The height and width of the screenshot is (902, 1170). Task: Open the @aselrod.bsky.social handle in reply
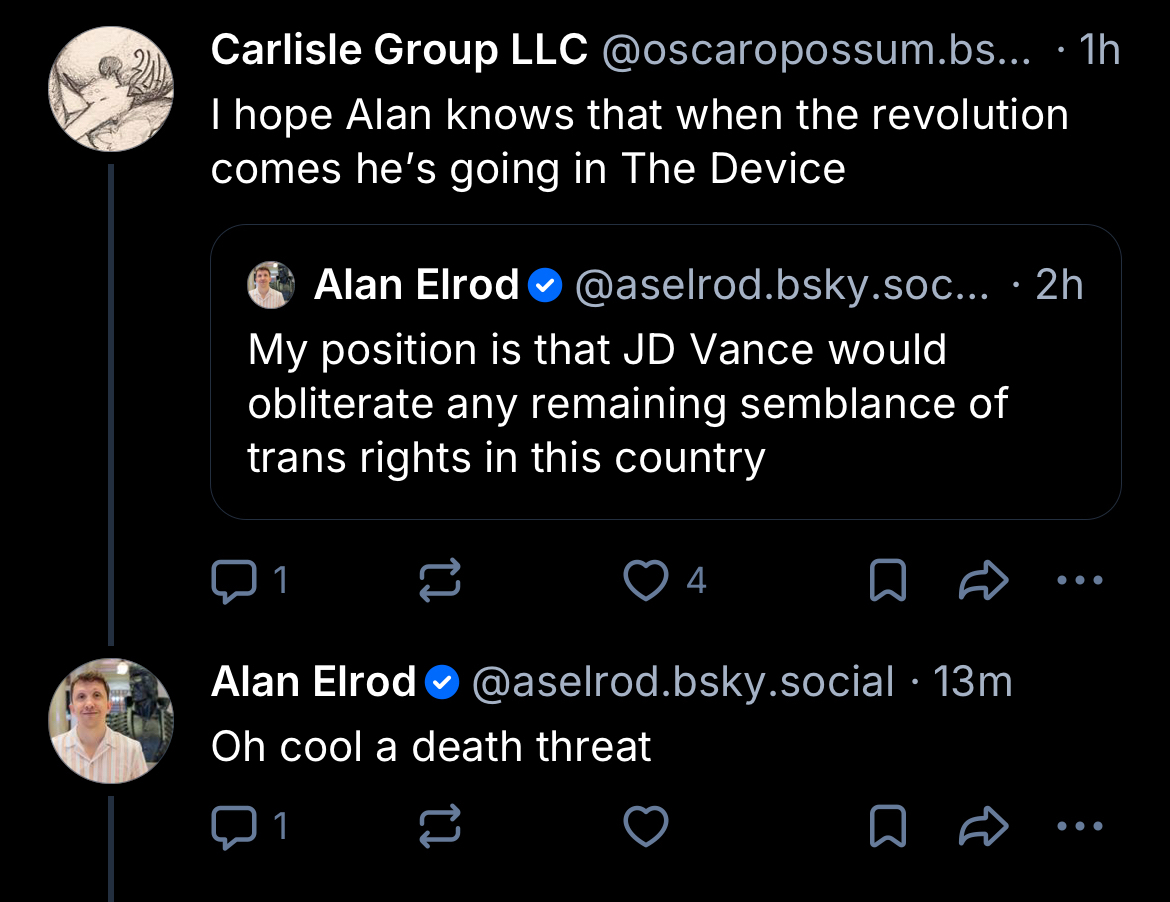682,682
